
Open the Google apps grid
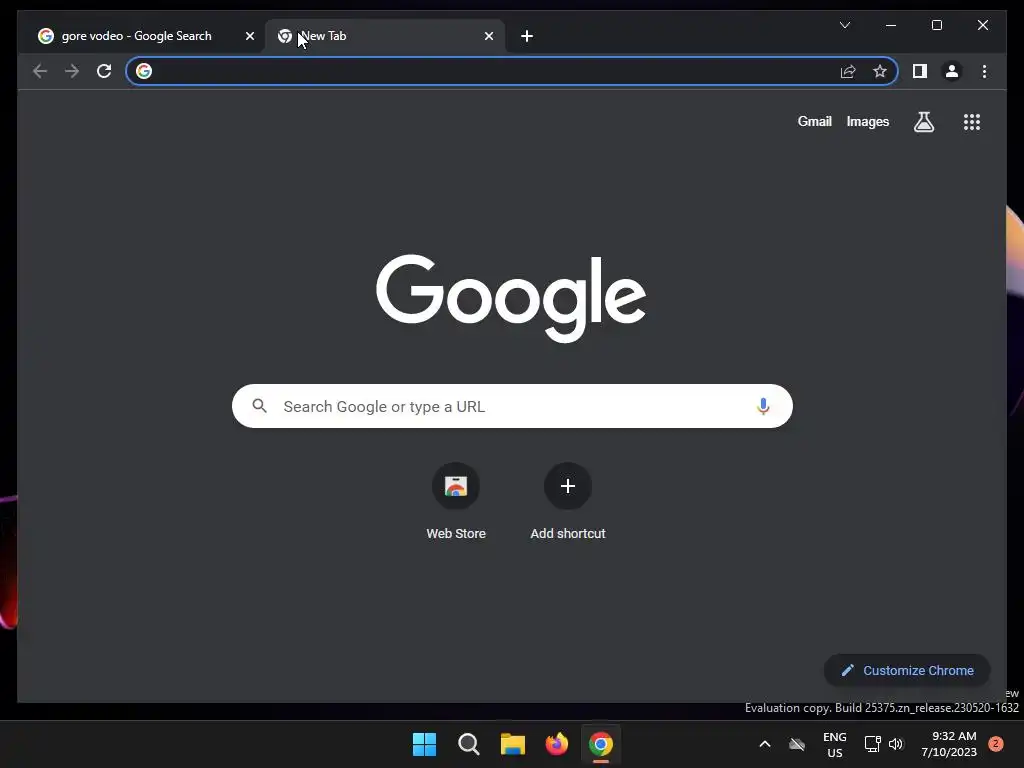pos(972,121)
